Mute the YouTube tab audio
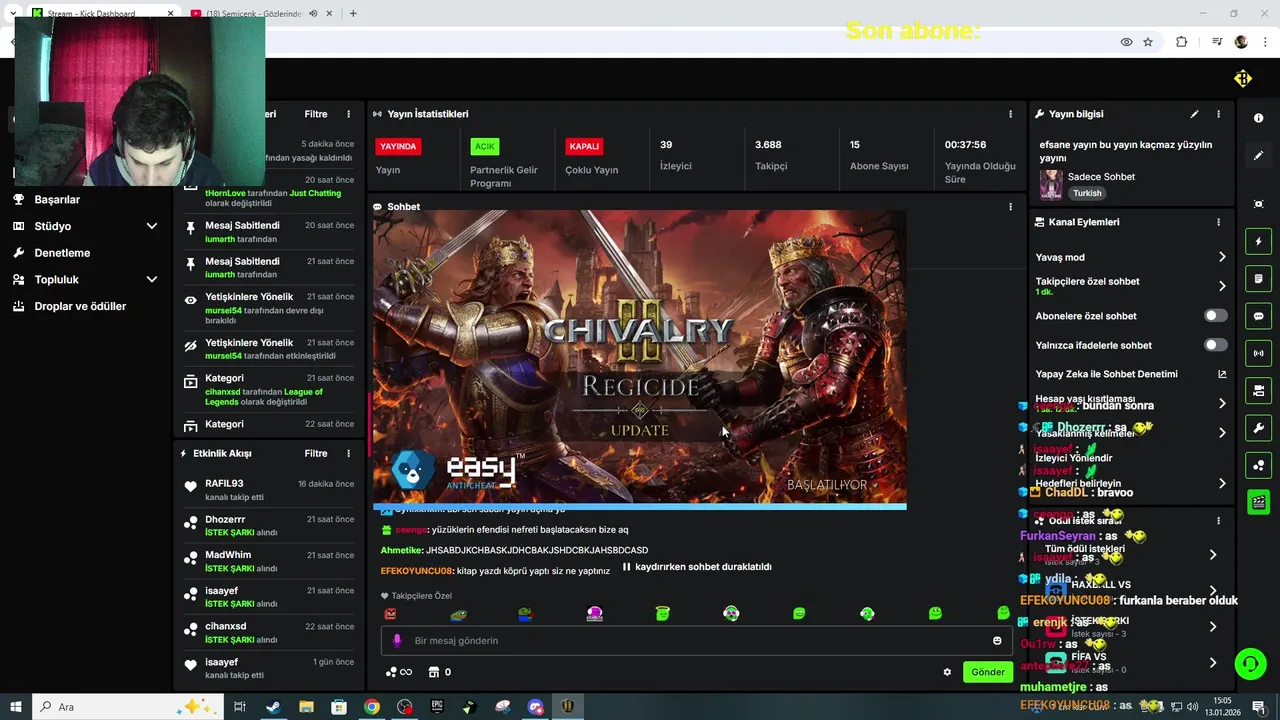Image resolution: width=1280 pixels, height=720 pixels. click(313, 14)
